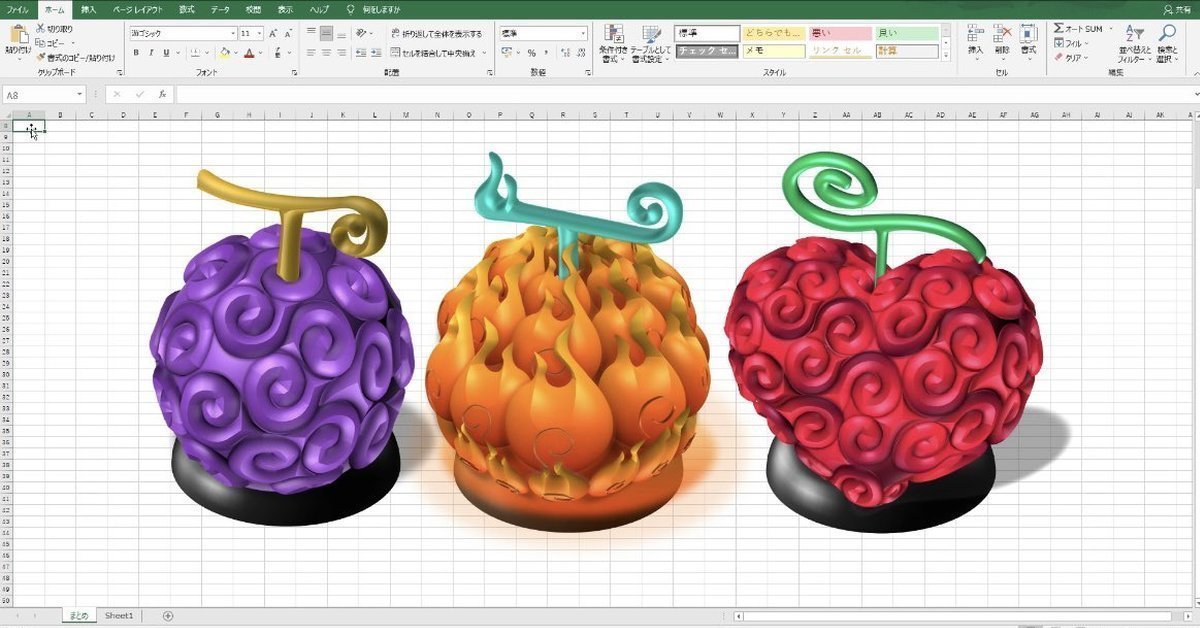Open 検索と選択 menu
The image size is (1200, 628).
coord(1167,44)
